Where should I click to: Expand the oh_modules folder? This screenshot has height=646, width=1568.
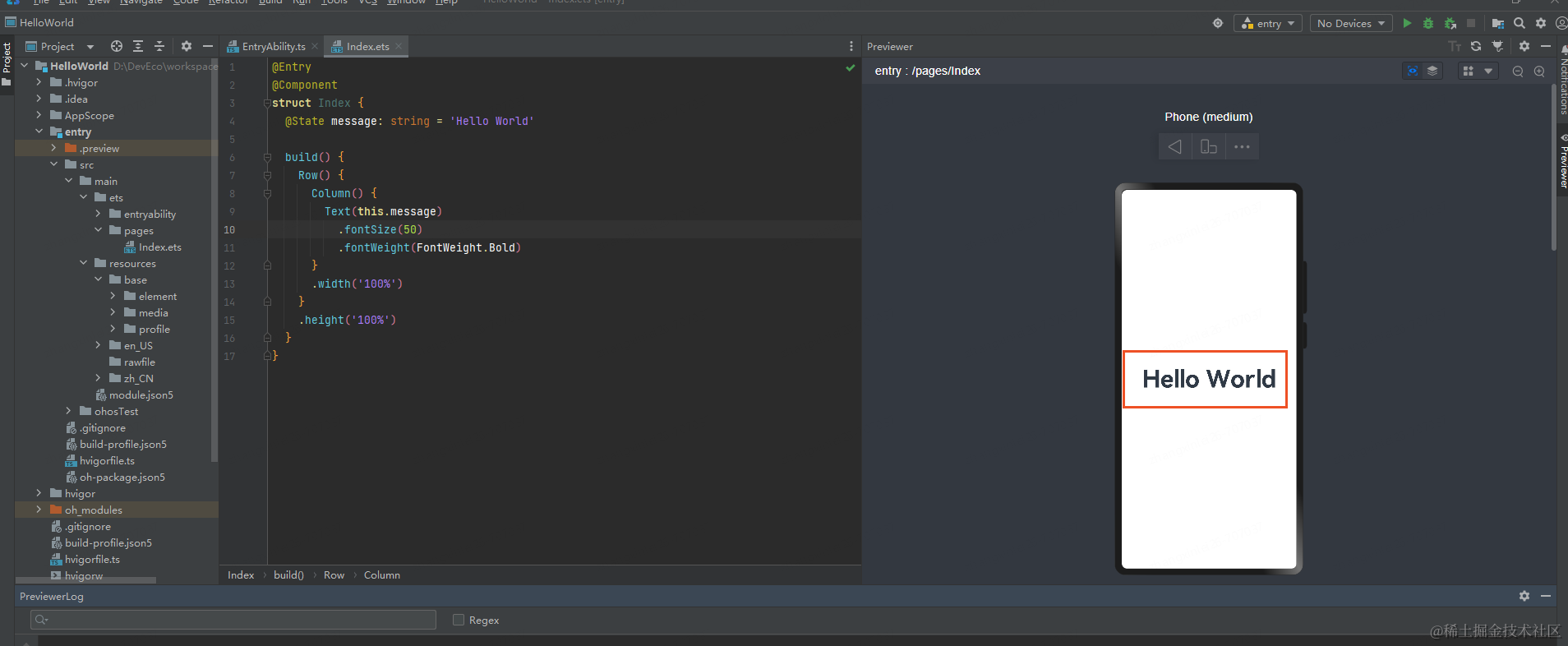[x=39, y=510]
